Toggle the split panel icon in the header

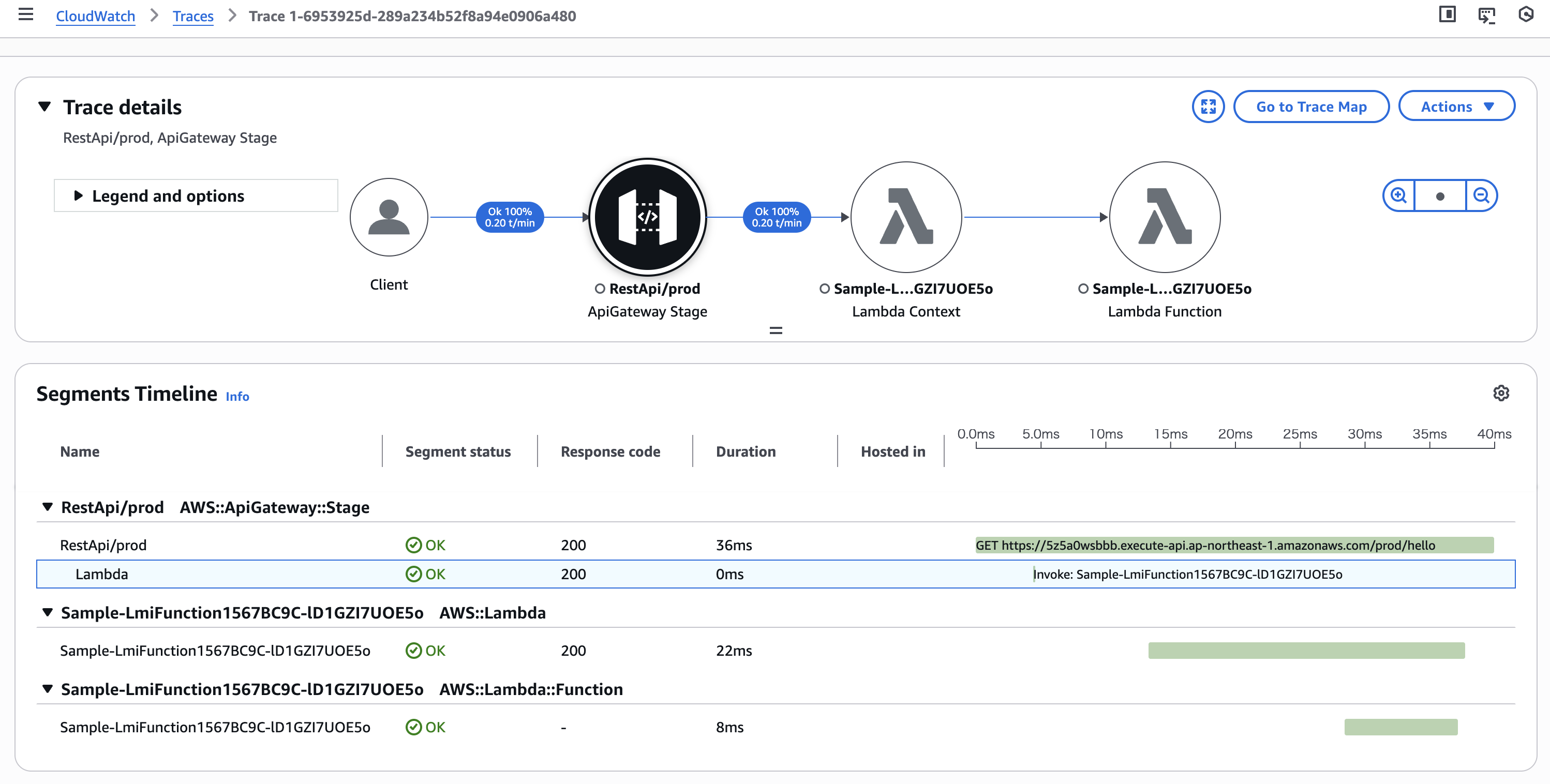1447,15
